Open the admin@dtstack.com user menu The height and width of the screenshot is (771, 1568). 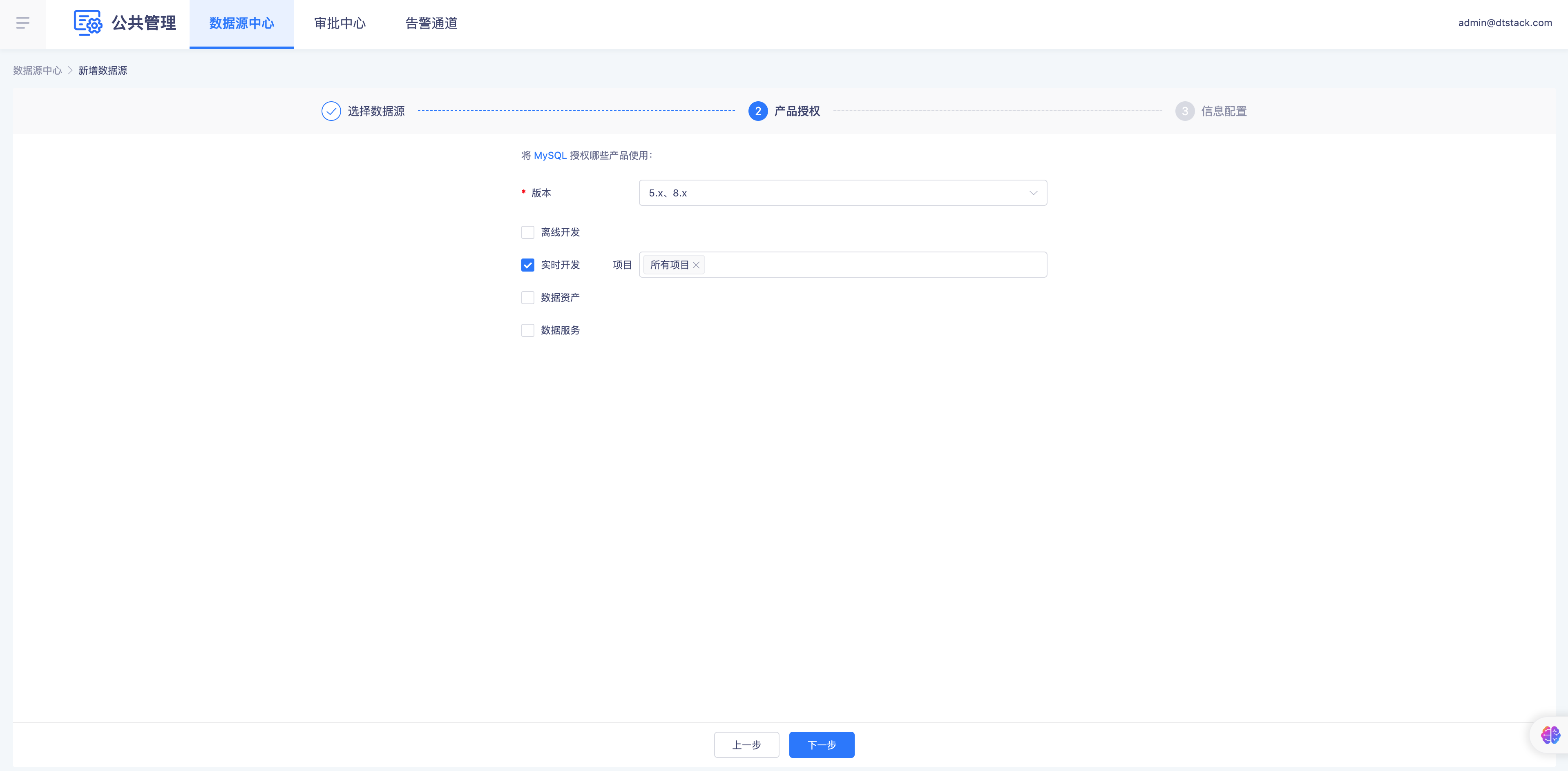tap(1505, 22)
